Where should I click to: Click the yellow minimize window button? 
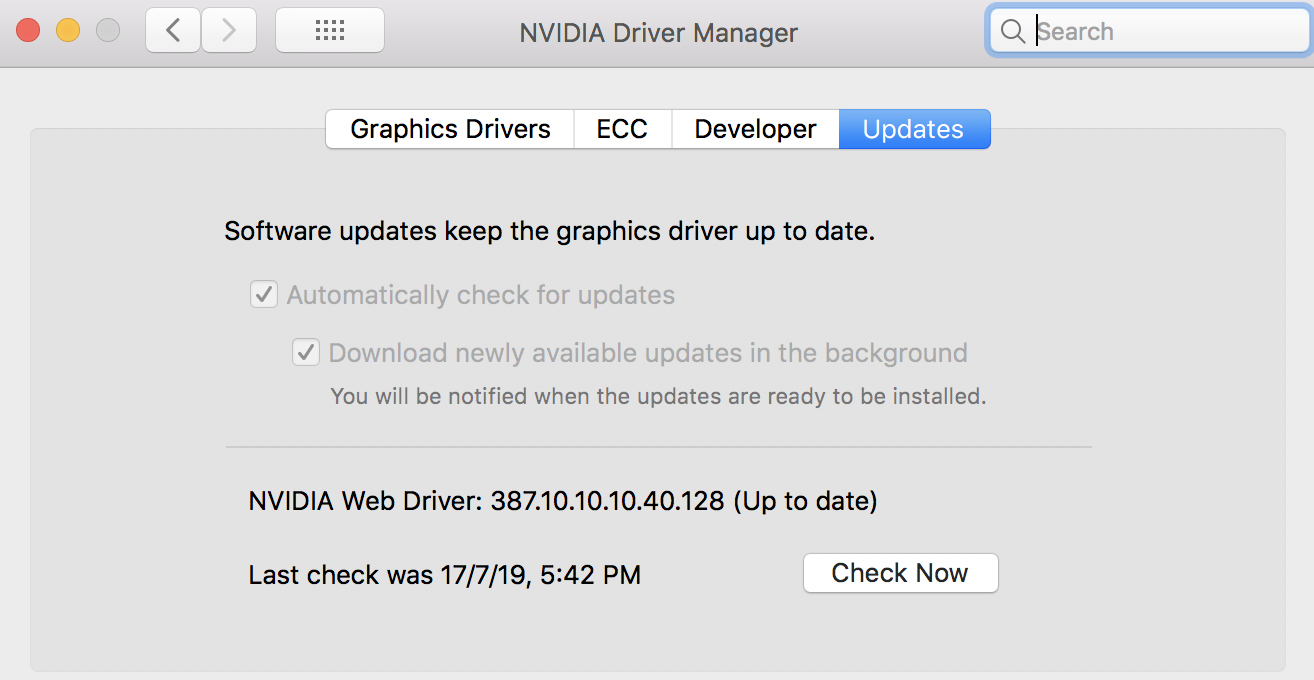[68, 31]
